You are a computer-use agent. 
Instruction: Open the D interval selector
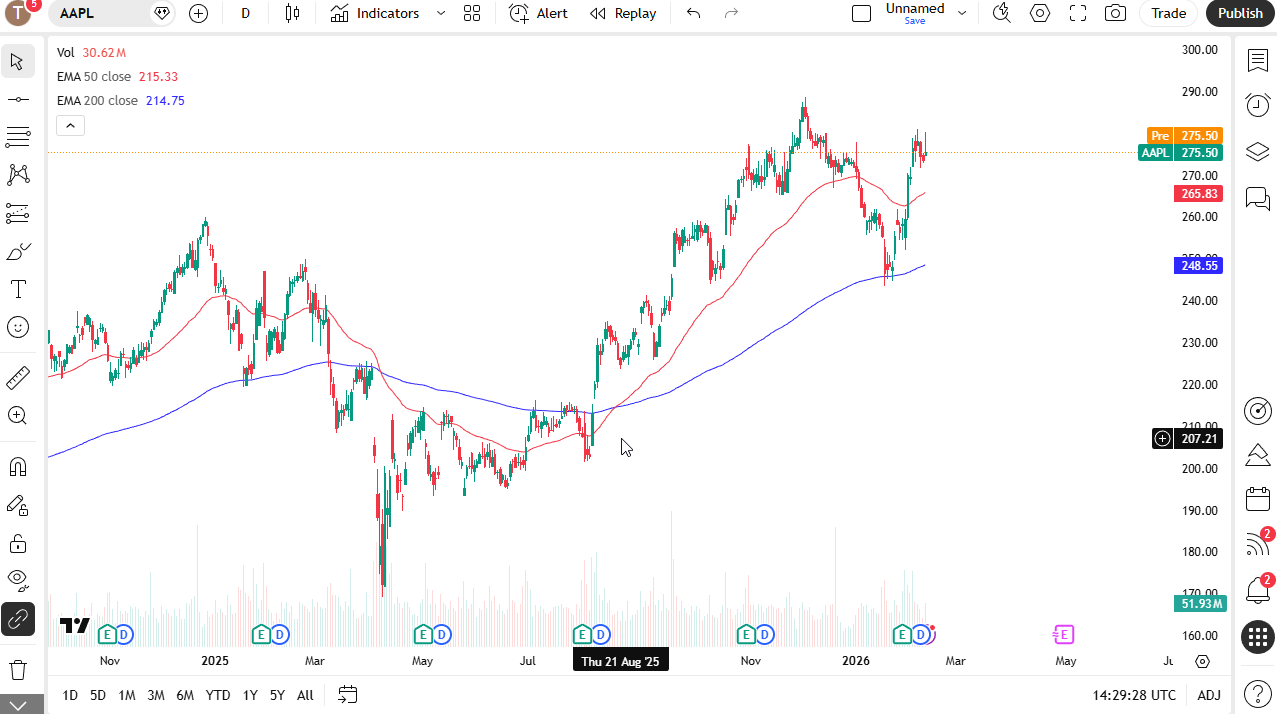246,13
